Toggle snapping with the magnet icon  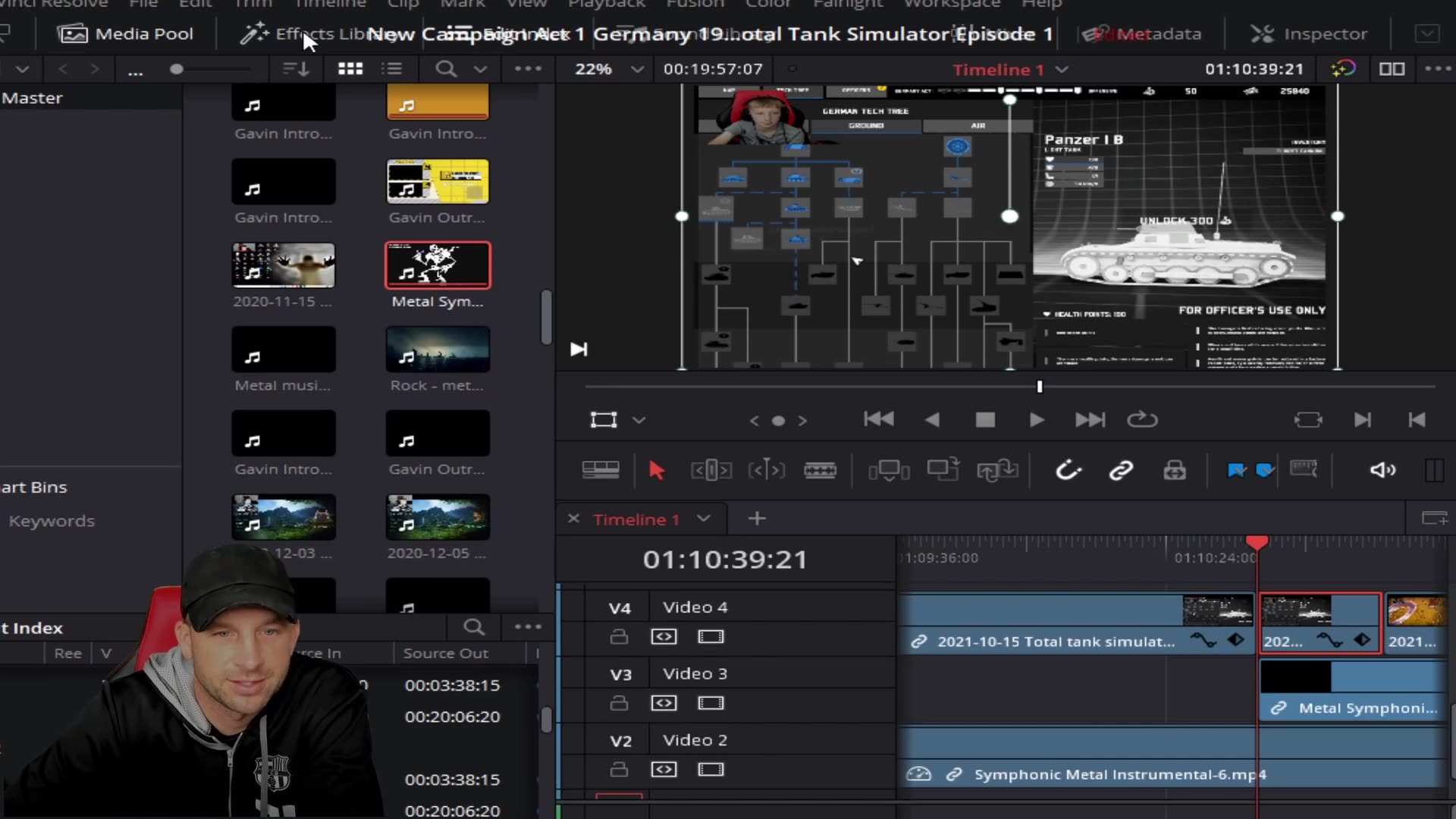pos(1068,470)
